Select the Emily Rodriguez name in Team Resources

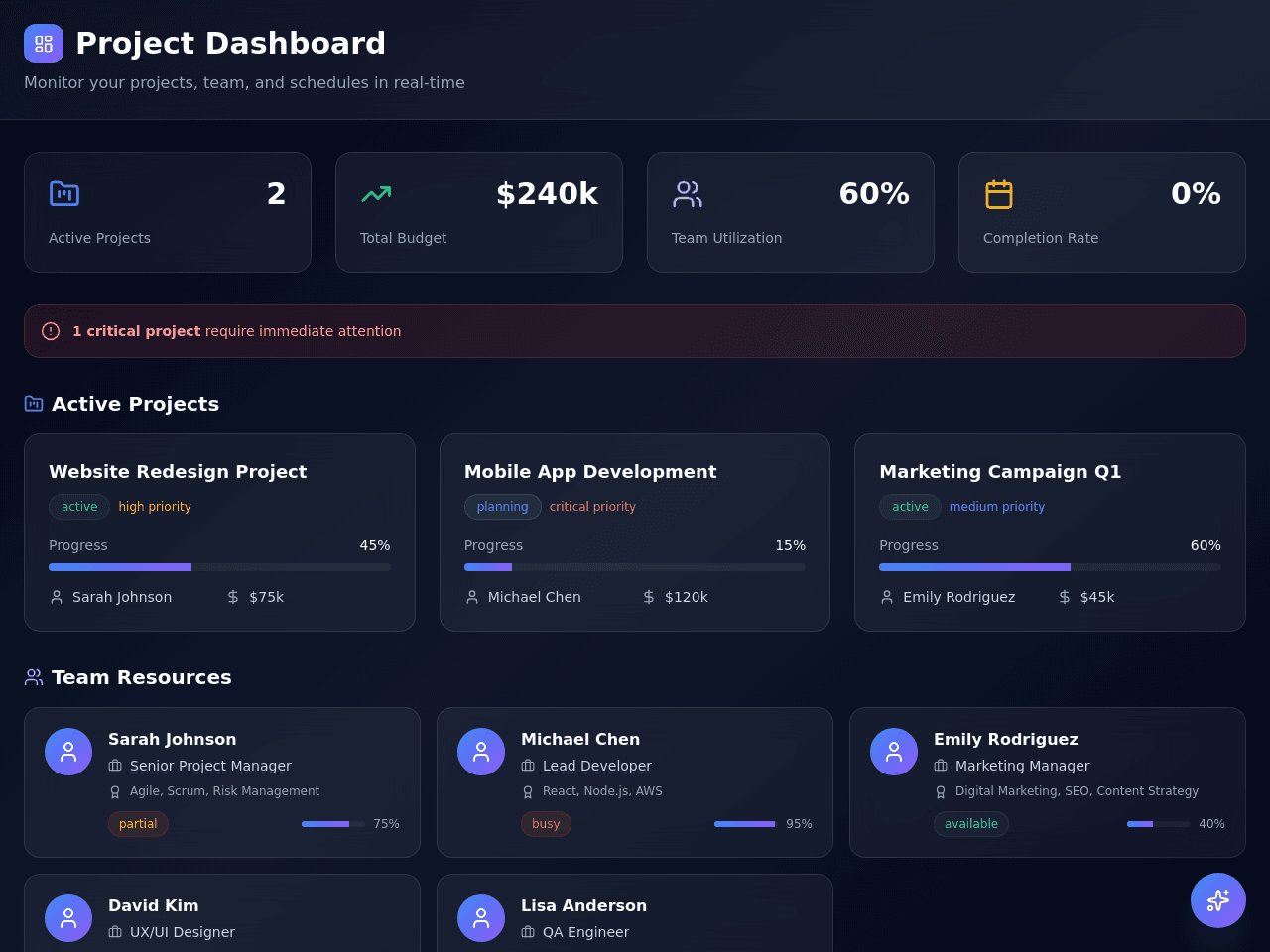(1006, 739)
